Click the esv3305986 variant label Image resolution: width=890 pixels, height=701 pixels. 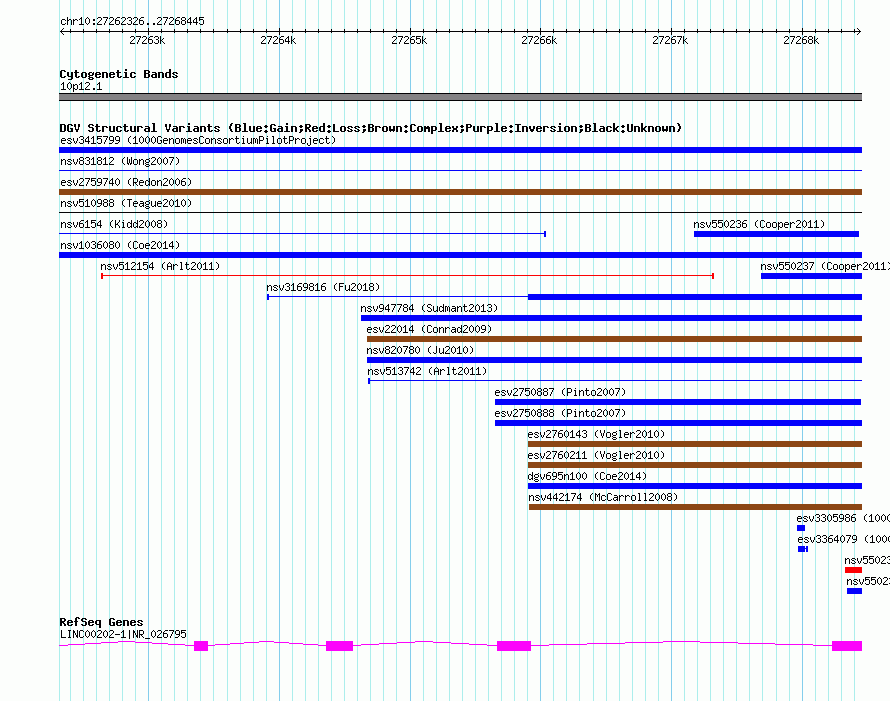843,518
